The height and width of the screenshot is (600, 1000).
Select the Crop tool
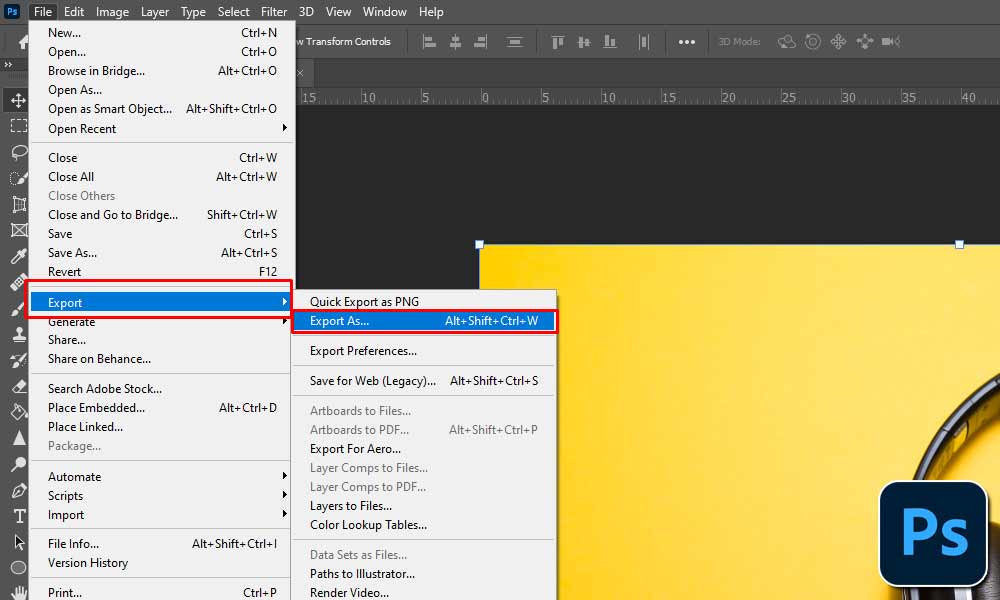pyautogui.click(x=19, y=204)
